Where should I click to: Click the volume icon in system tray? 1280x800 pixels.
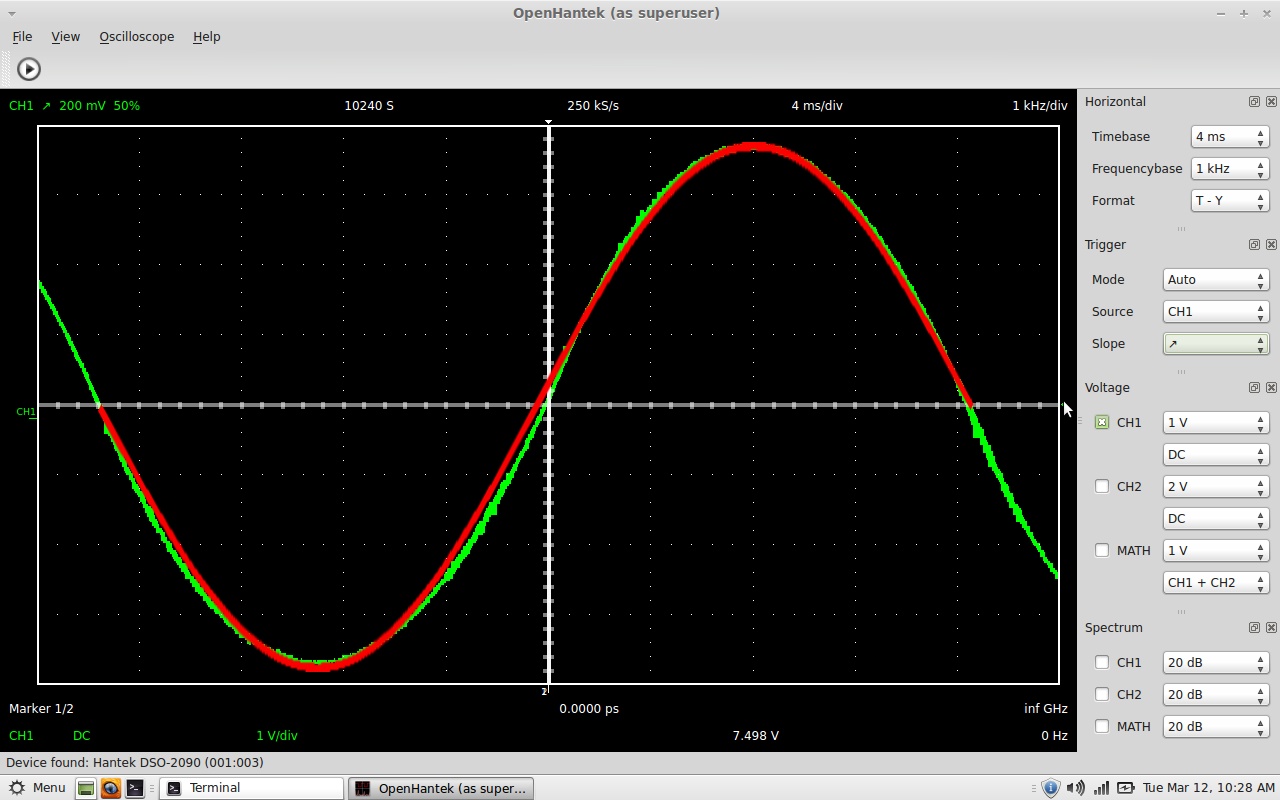[1075, 788]
